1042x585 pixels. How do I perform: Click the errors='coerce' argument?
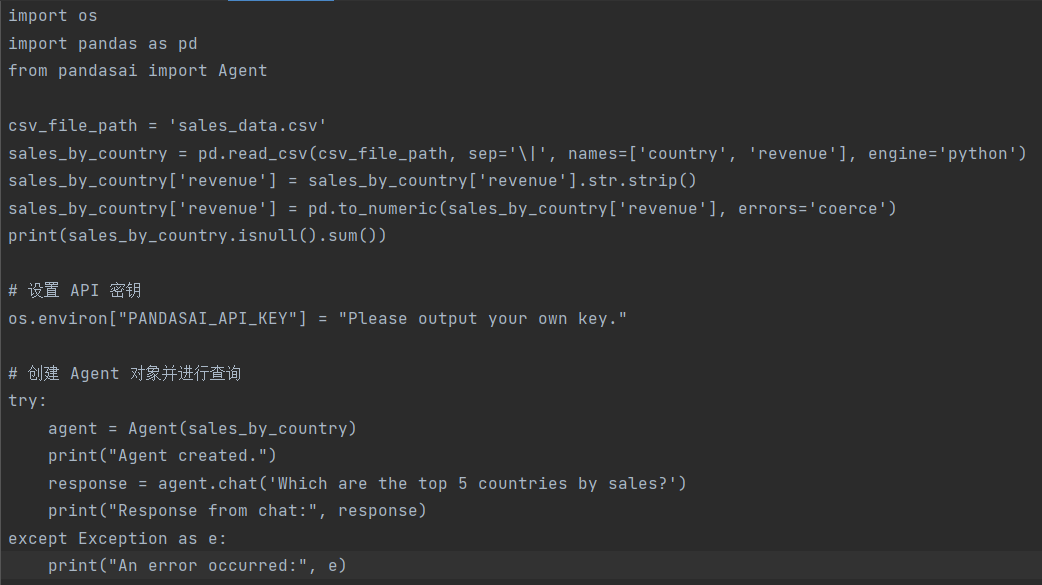pyautogui.click(x=817, y=208)
